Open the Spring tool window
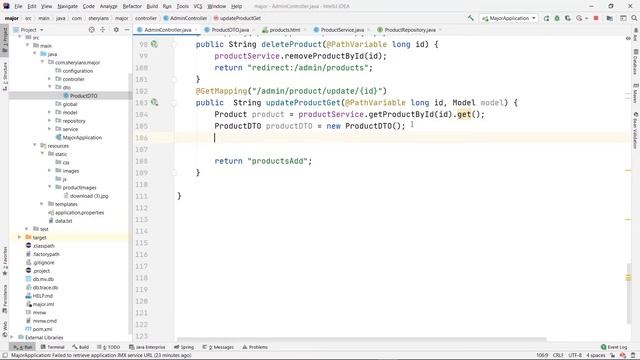 [x=184, y=347]
